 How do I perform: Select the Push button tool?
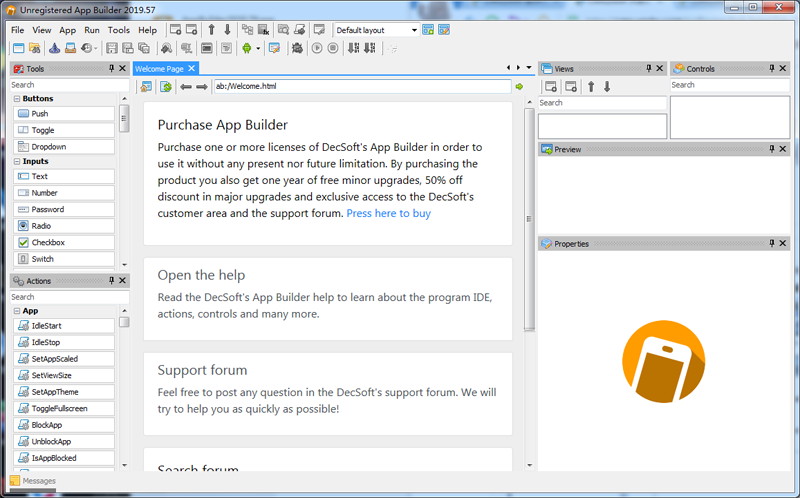point(64,114)
